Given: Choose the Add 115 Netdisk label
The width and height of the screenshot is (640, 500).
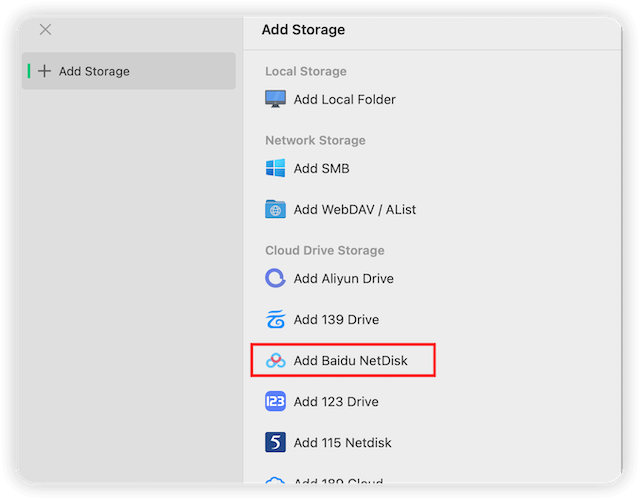Looking at the screenshot, I should coord(342,442).
